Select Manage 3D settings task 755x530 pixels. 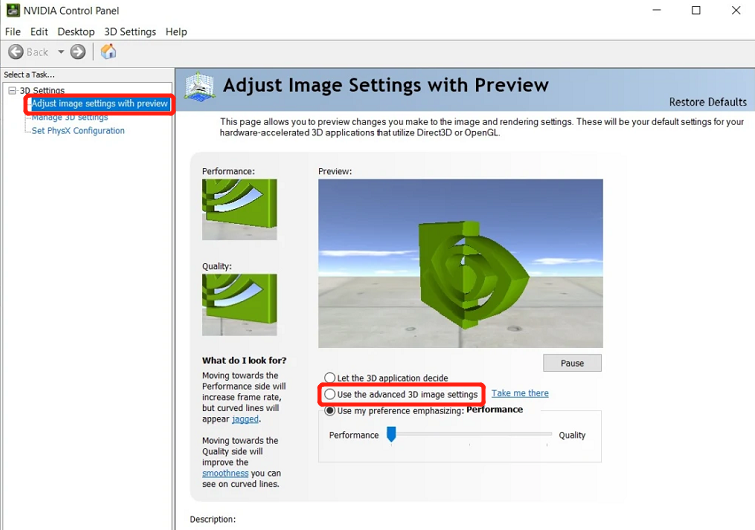click(x=70, y=117)
